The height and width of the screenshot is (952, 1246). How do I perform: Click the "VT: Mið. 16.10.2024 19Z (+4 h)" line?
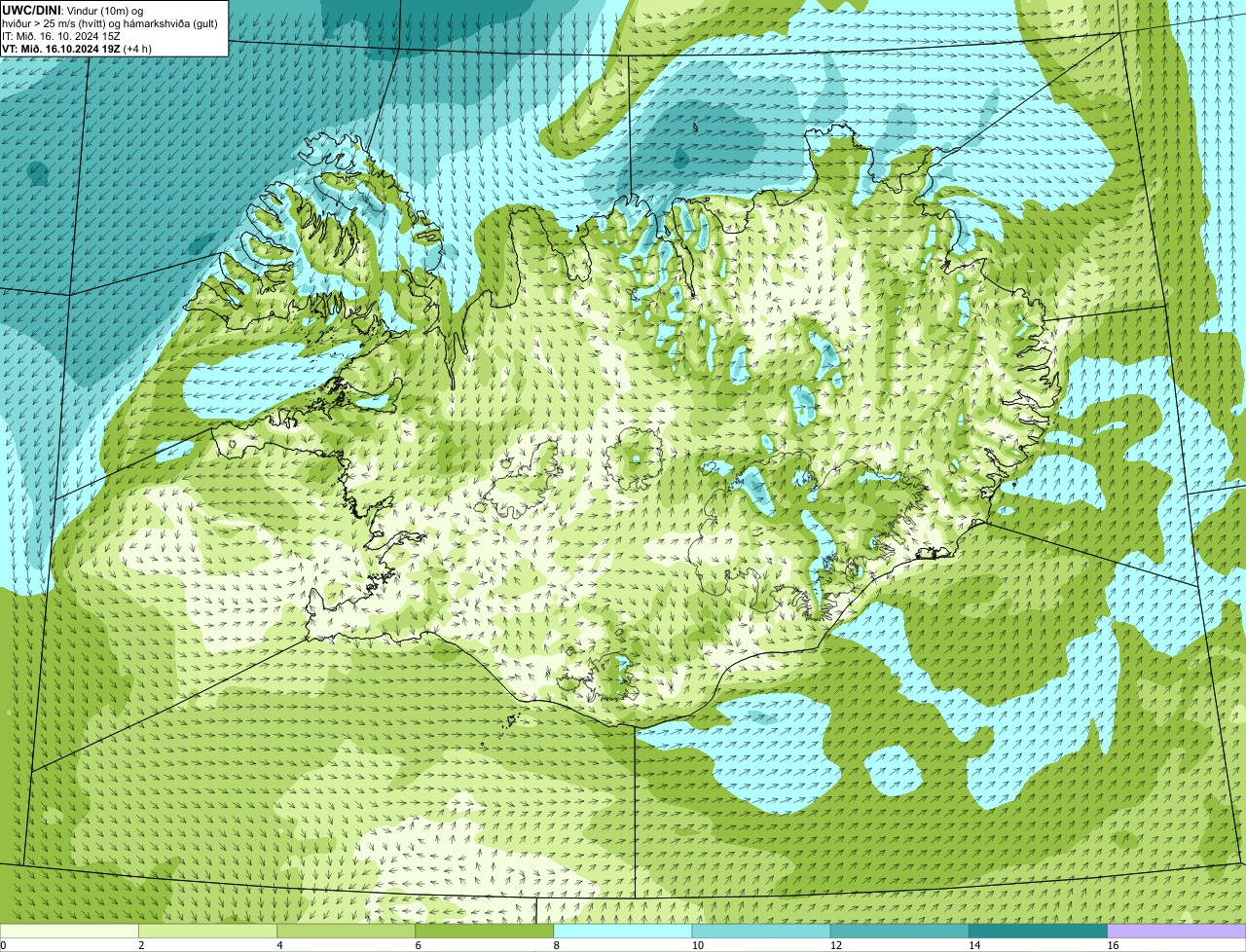coord(77,49)
